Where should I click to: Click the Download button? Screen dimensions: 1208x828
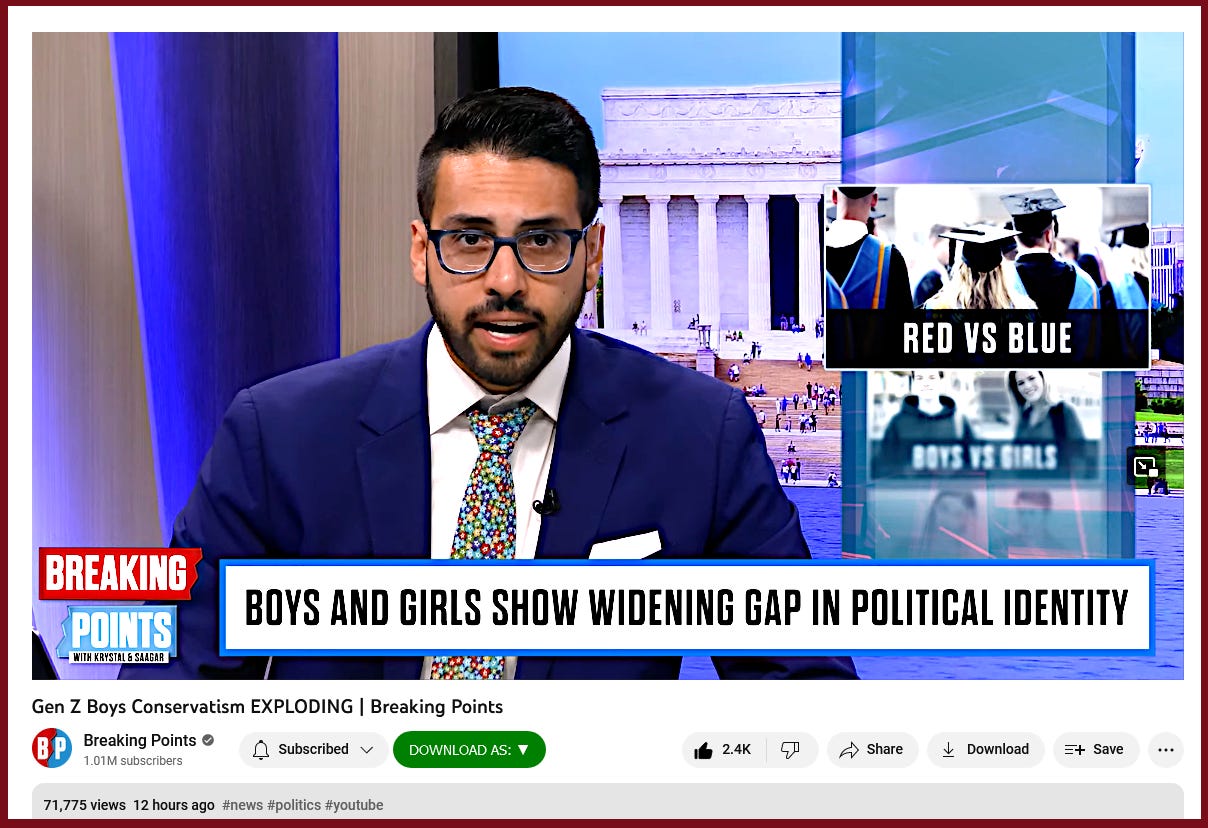985,750
